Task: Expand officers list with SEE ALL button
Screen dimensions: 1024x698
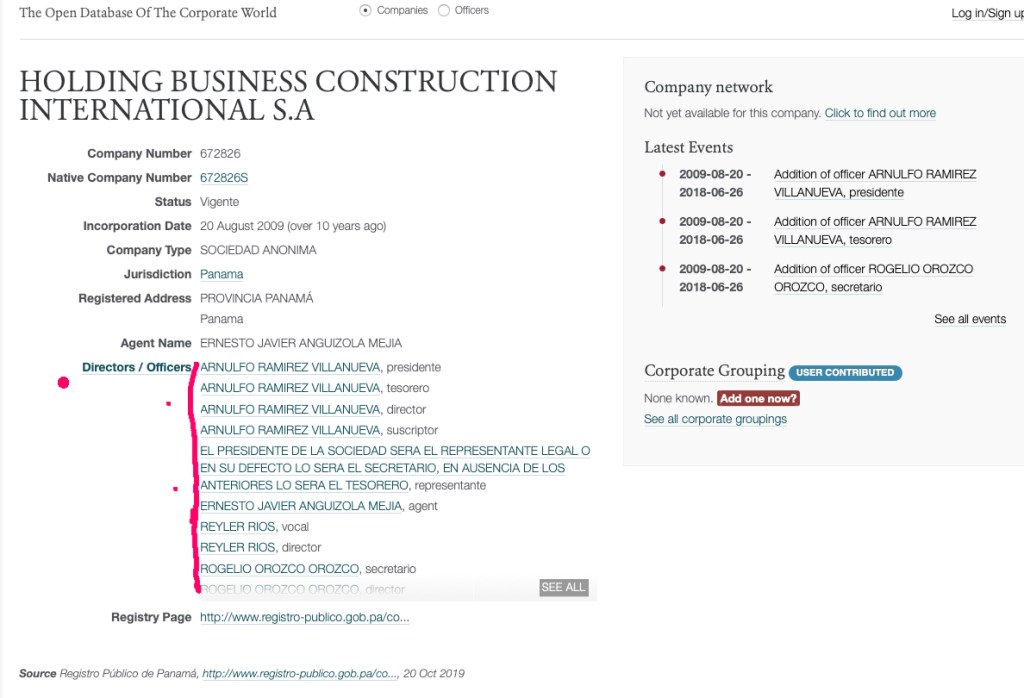Action: coord(563,587)
